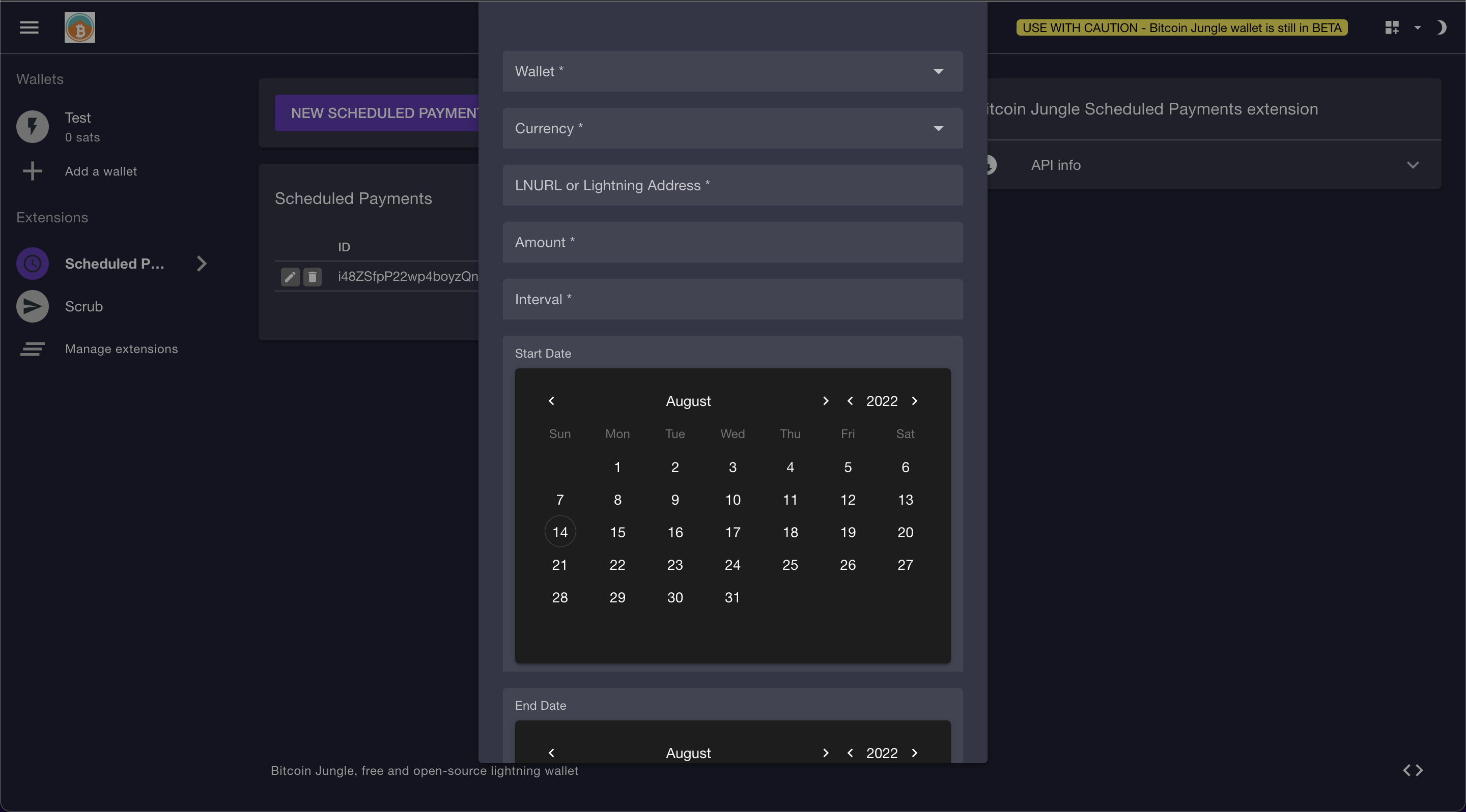Expand the Scheduled Payments sidebar chevron
Image resolution: width=1466 pixels, height=812 pixels.
click(202, 263)
